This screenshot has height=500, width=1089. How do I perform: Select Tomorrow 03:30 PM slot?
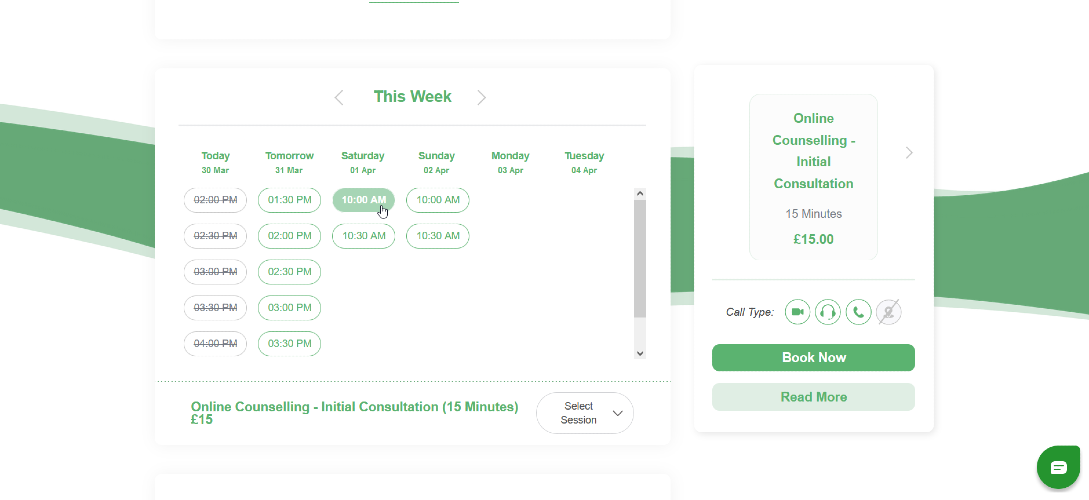pyautogui.click(x=290, y=344)
